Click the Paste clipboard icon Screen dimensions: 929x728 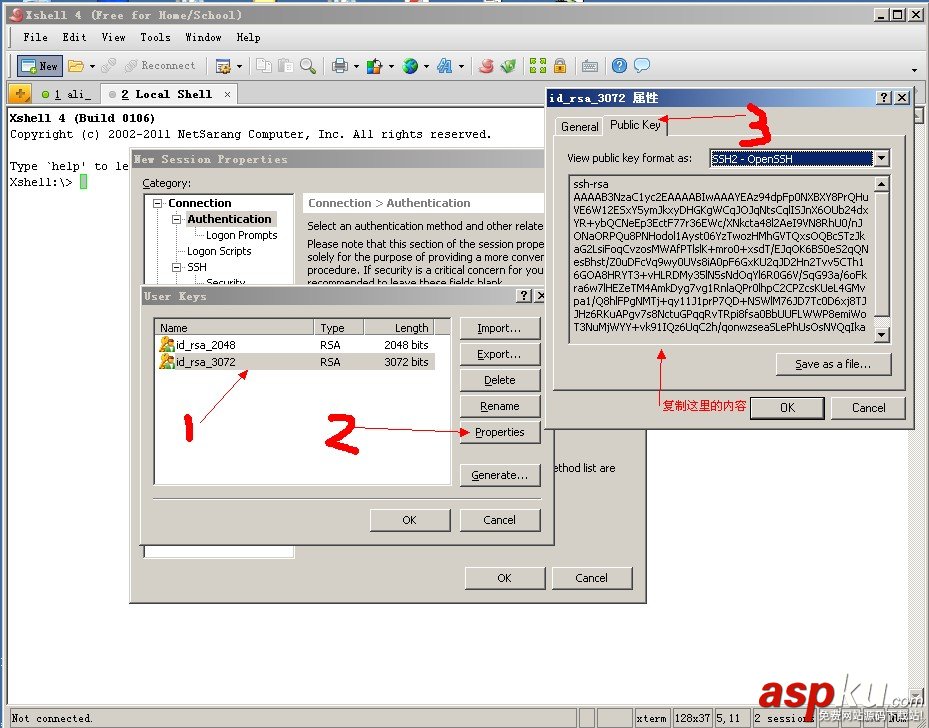pos(286,66)
